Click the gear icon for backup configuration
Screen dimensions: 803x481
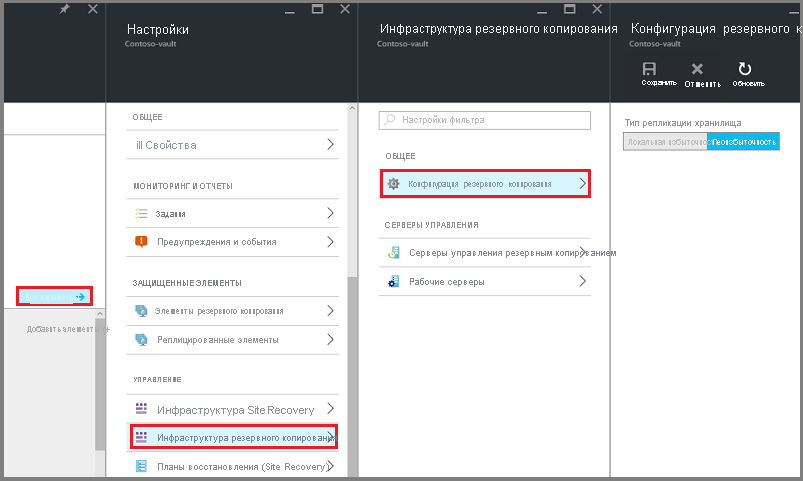(393, 183)
